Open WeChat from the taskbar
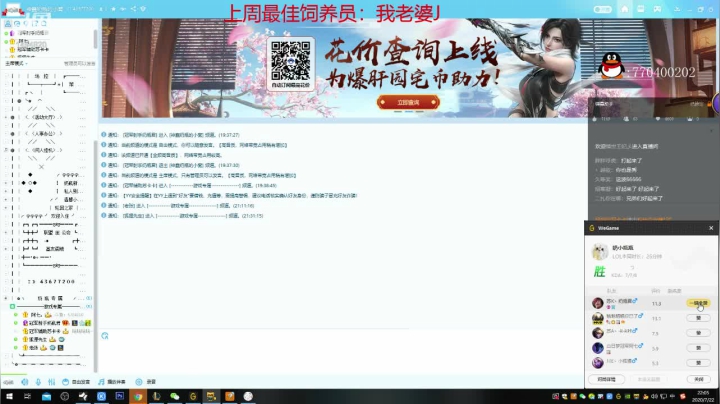The height and width of the screenshot is (404, 720). coord(175,396)
